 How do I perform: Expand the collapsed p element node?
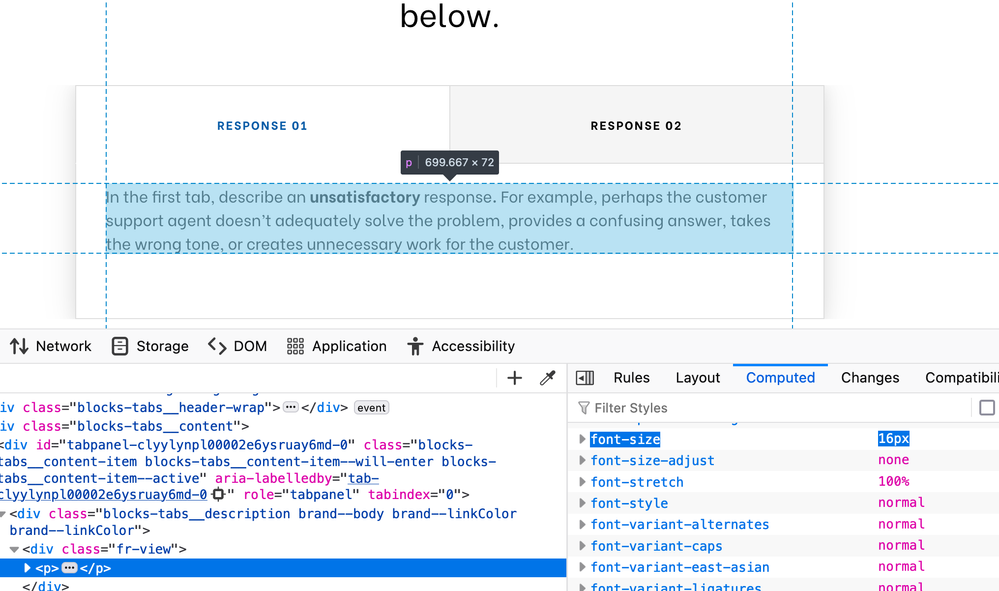[x=28, y=568]
